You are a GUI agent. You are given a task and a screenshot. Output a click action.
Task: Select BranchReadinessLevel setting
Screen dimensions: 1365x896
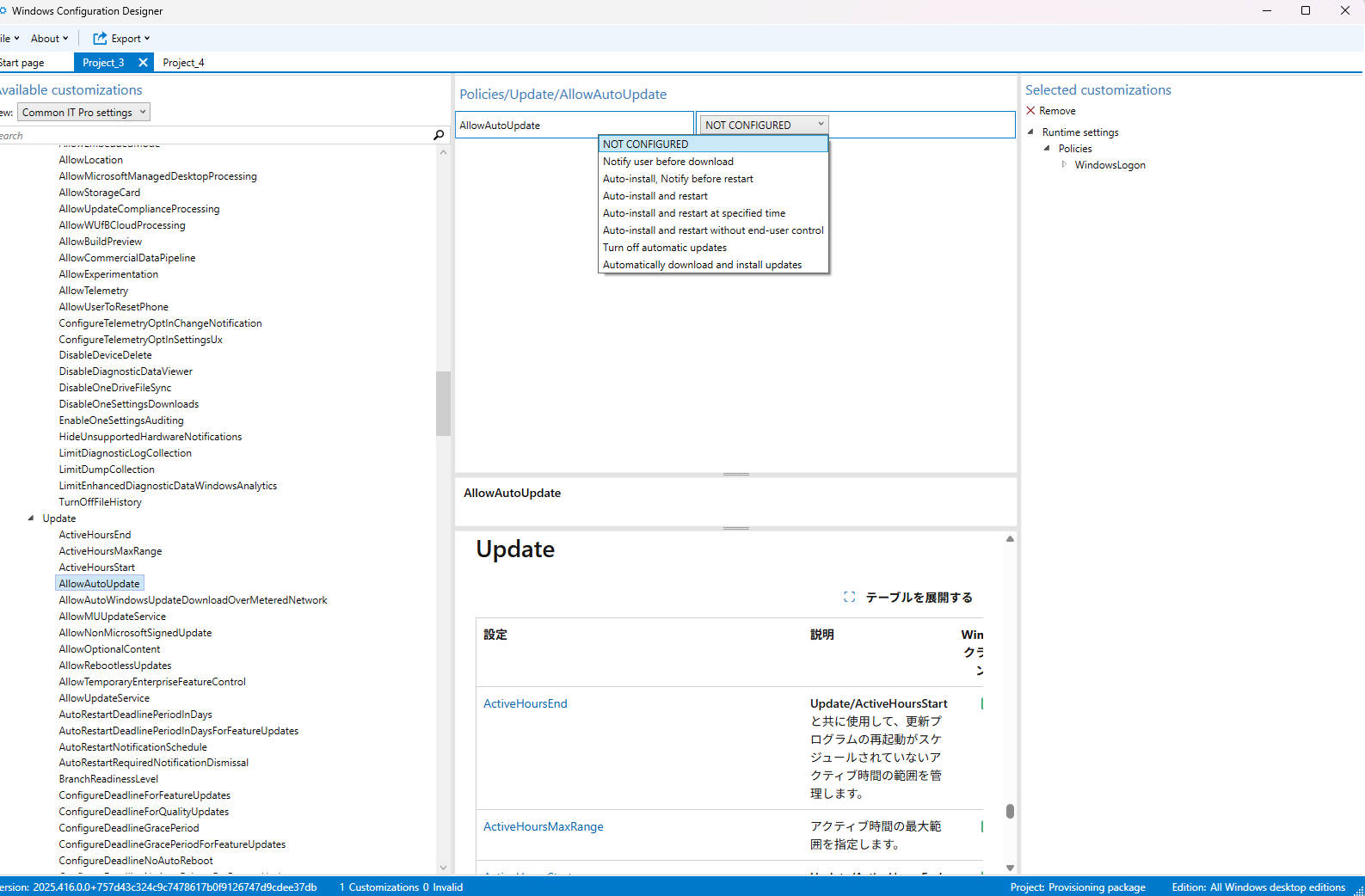point(108,779)
